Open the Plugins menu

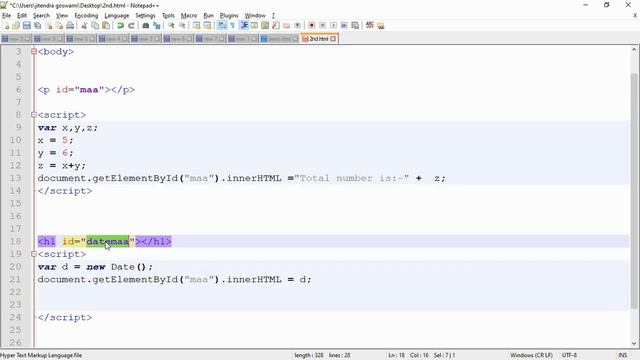point(229,16)
